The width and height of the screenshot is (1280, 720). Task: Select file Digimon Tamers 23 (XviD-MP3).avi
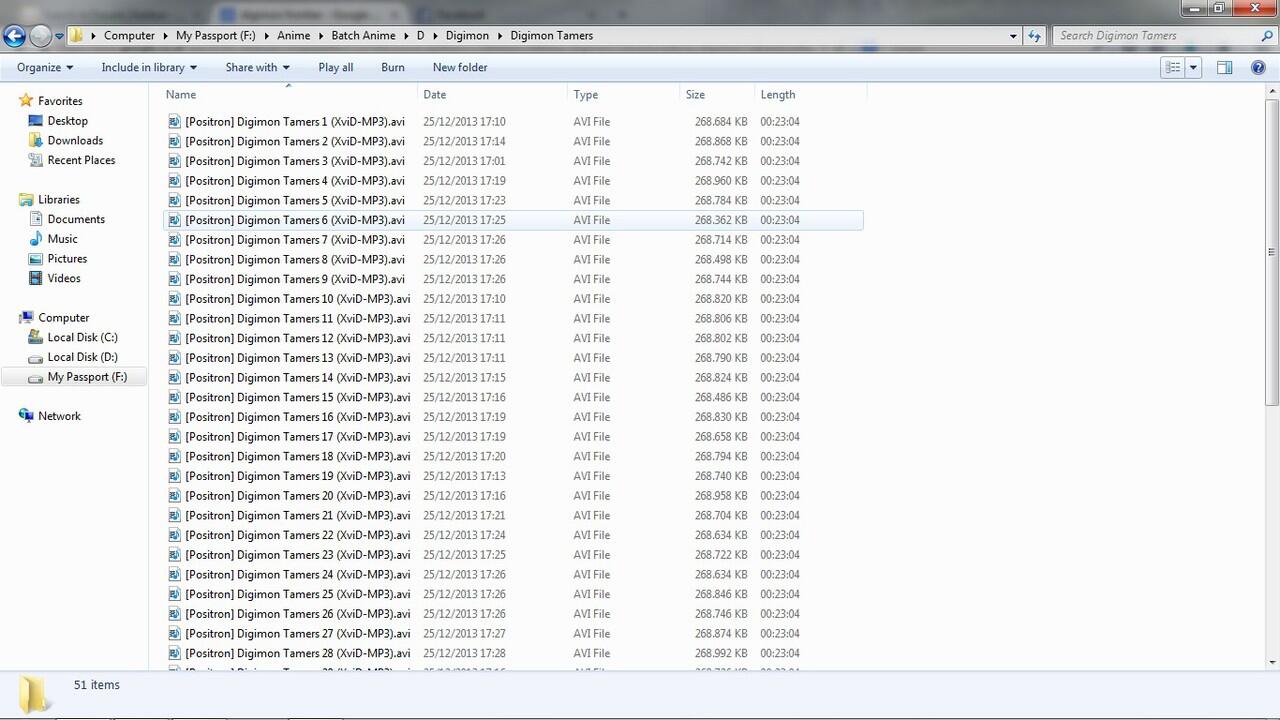click(x=298, y=555)
